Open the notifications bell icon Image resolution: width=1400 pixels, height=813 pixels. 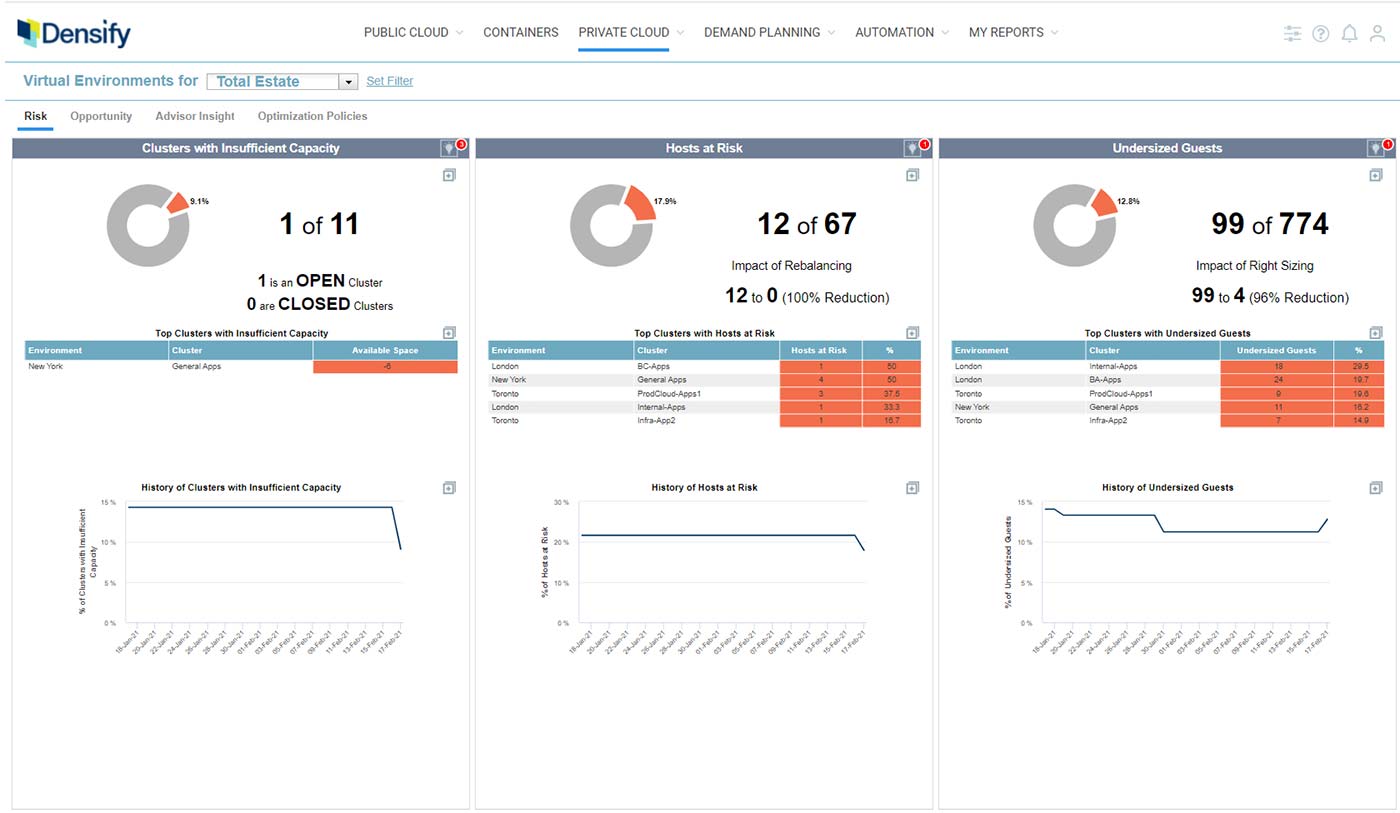pyautogui.click(x=1349, y=33)
